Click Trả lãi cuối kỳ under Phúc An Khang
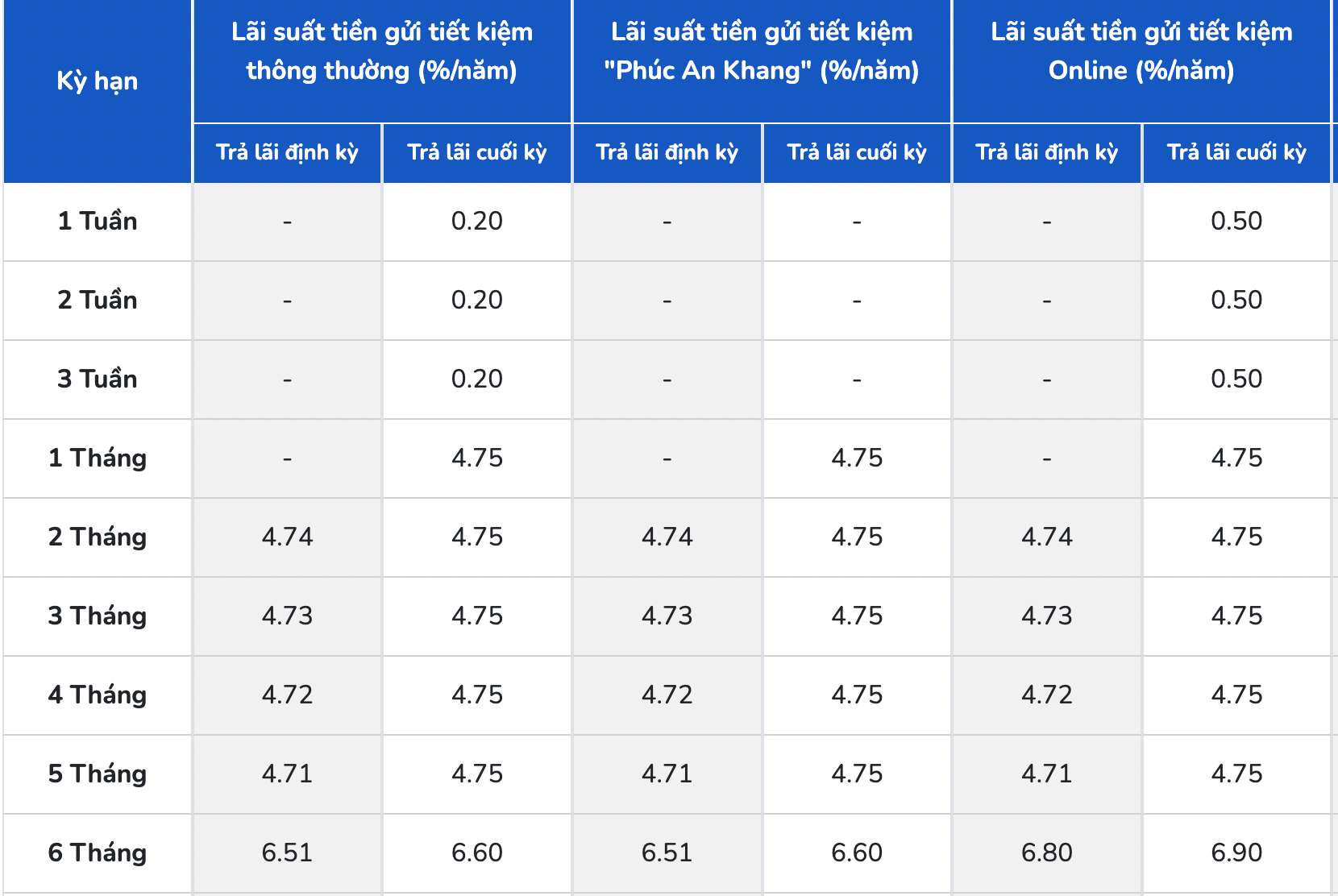This screenshot has height=896, width=1338. [x=857, y=153]
